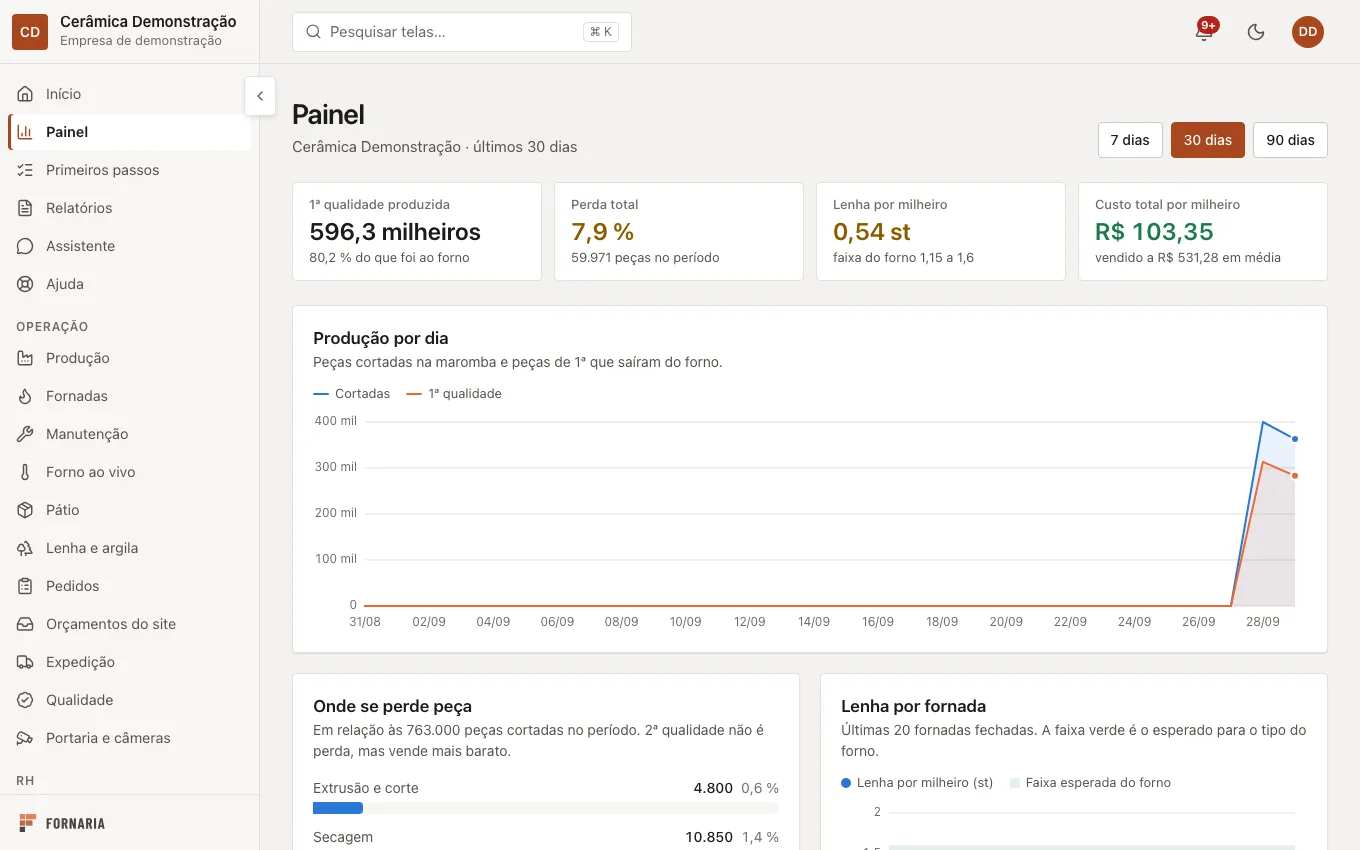This screenshot has width=1360, height=850.
Task: Open the Expedição truck icon
Action: (26, 662)
